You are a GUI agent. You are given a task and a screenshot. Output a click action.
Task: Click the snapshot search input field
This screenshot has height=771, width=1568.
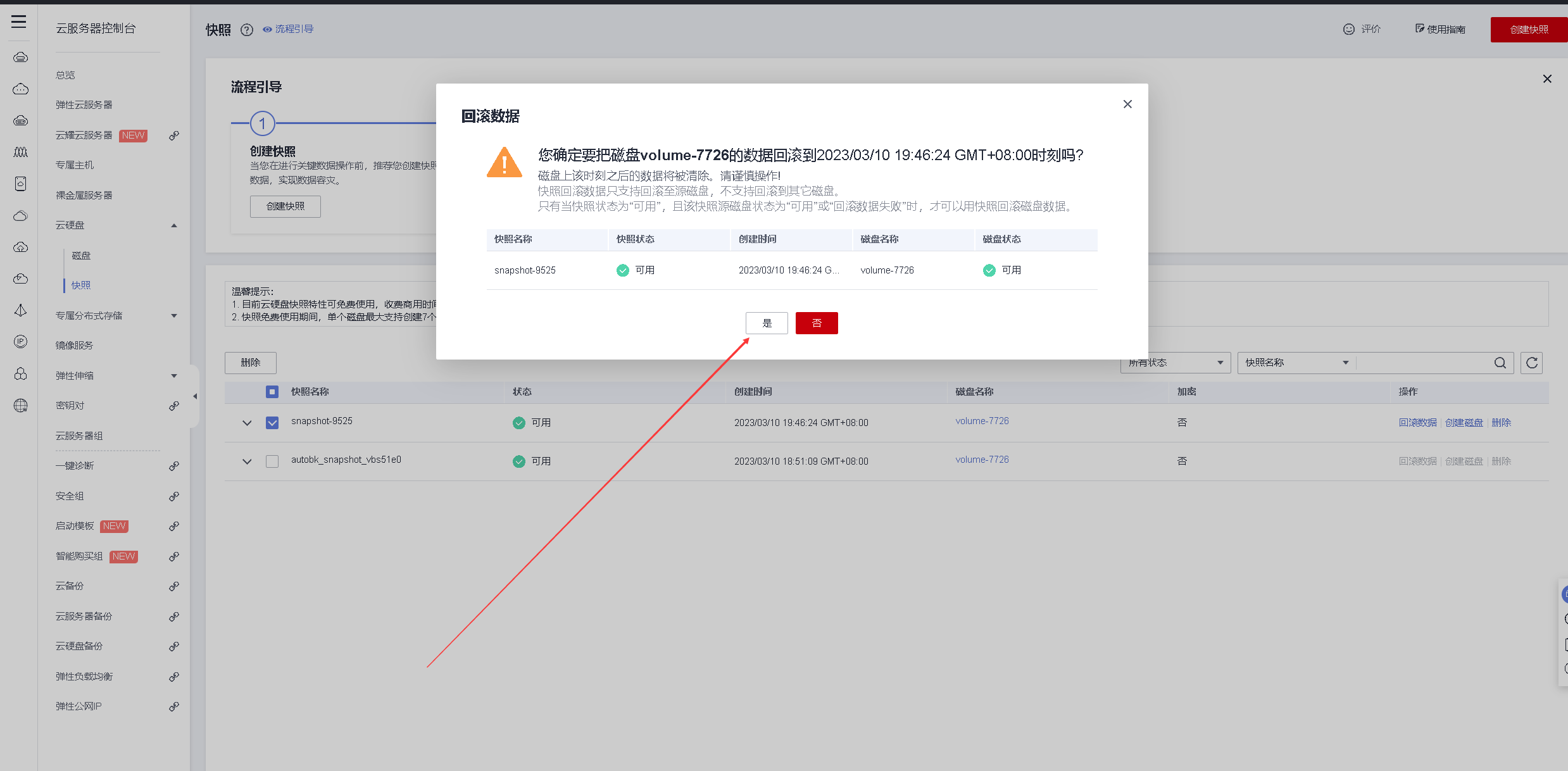1424,363
